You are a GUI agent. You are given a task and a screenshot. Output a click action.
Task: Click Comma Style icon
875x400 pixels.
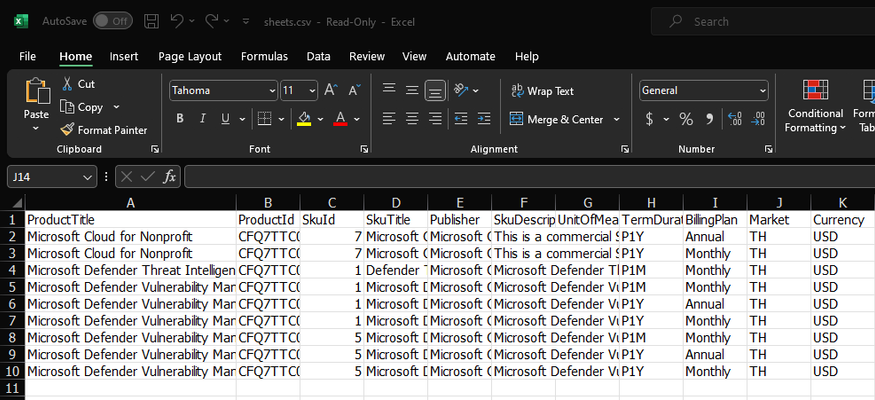pyautogui.click(x=710, y=119)
